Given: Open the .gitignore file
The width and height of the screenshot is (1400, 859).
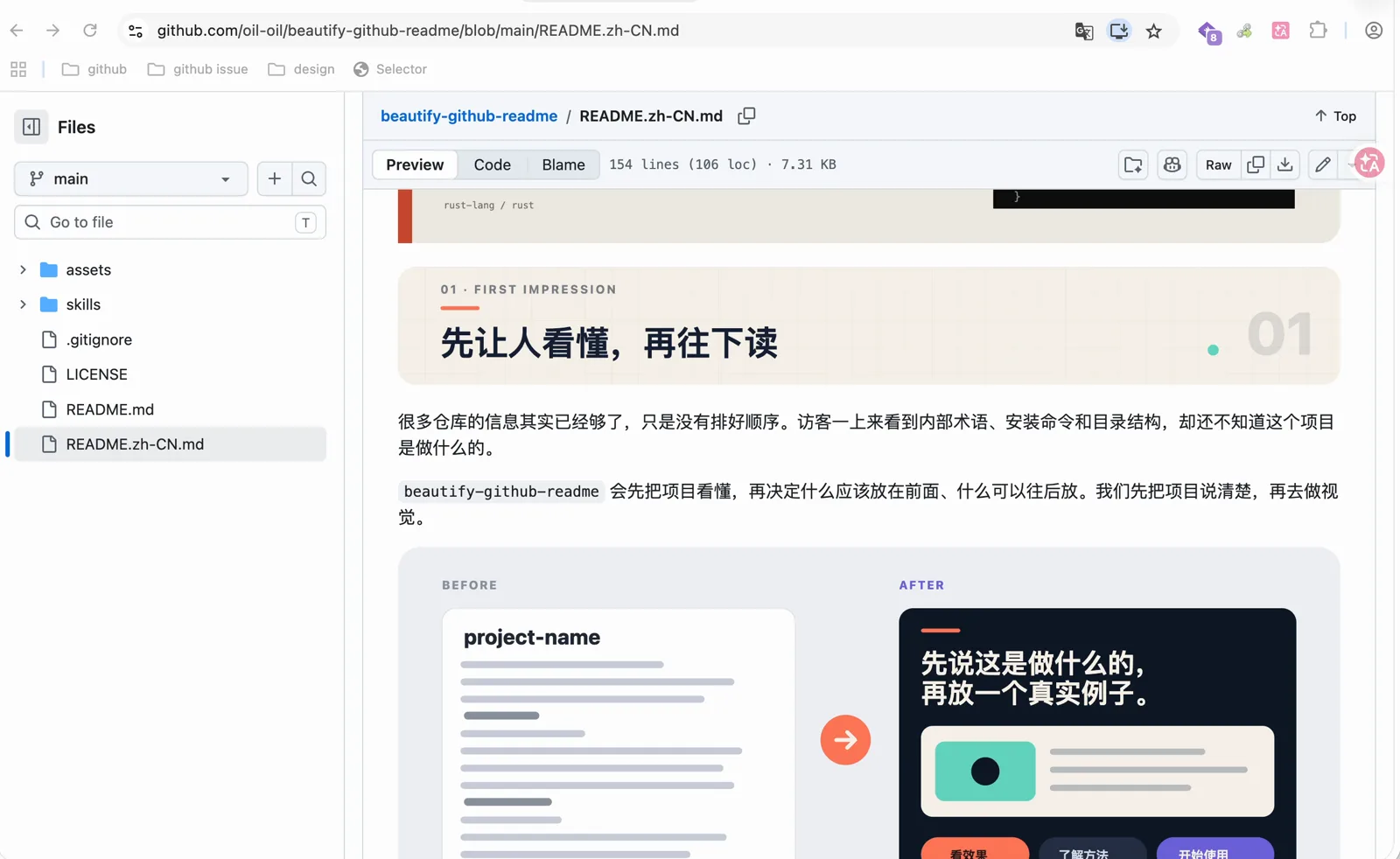Looking at the screenshot, I should [99, 339].
